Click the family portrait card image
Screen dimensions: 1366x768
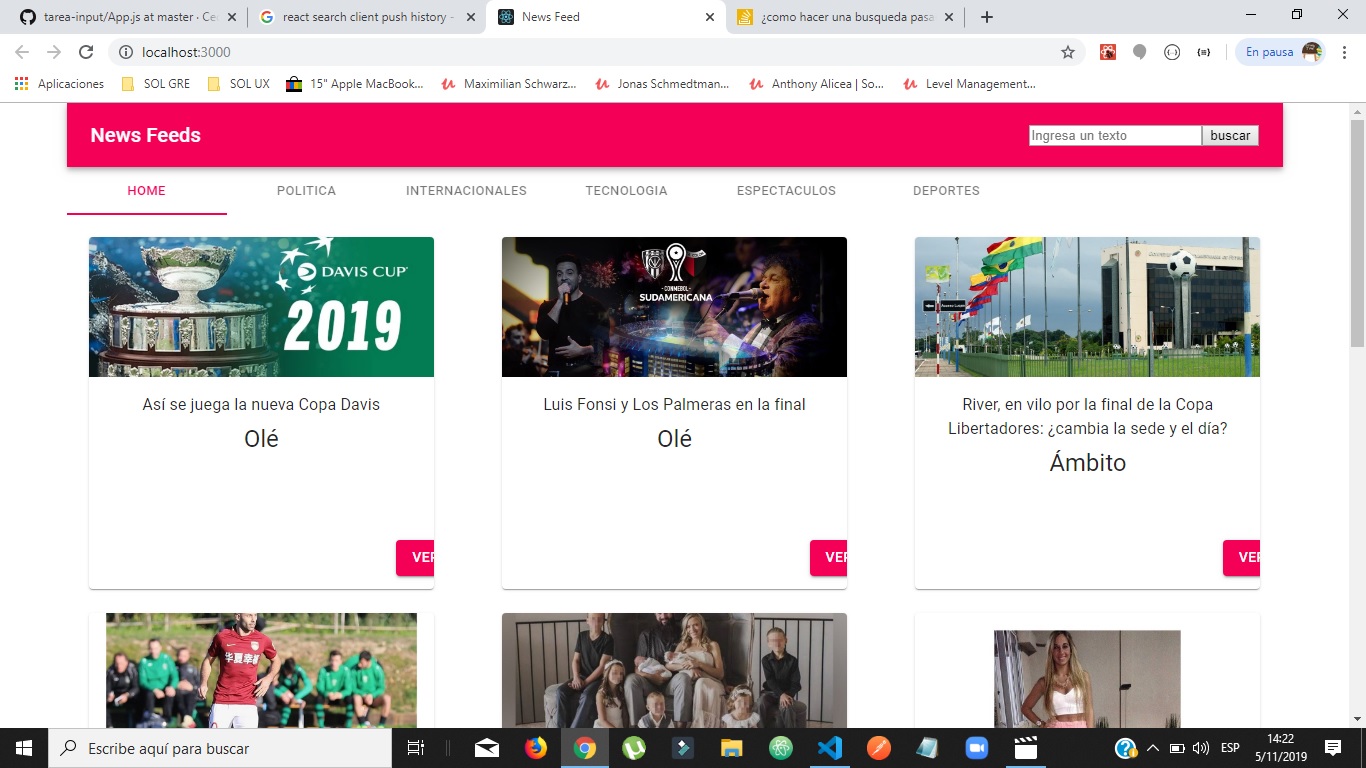click(674, 670)
